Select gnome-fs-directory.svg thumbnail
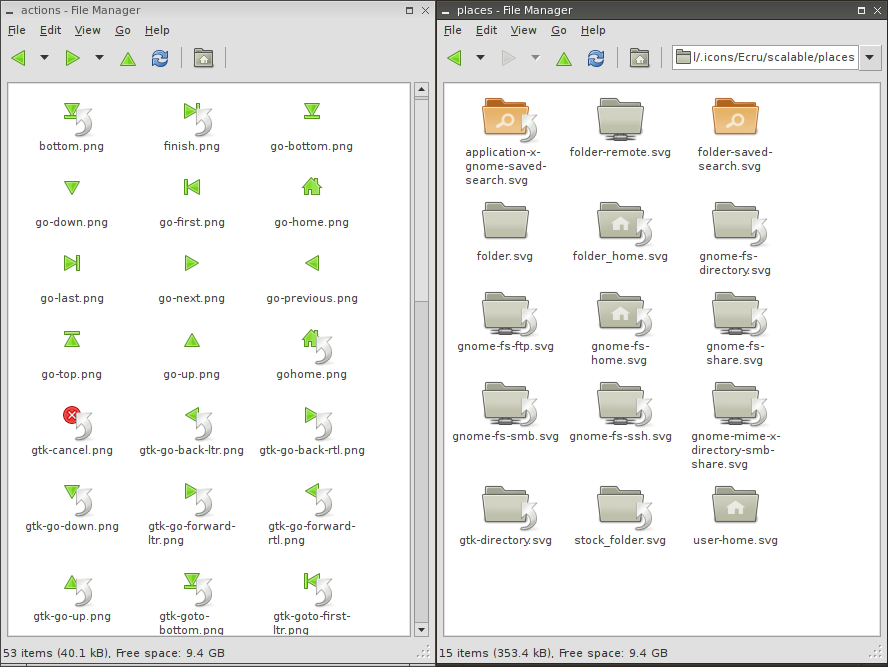 739,223
